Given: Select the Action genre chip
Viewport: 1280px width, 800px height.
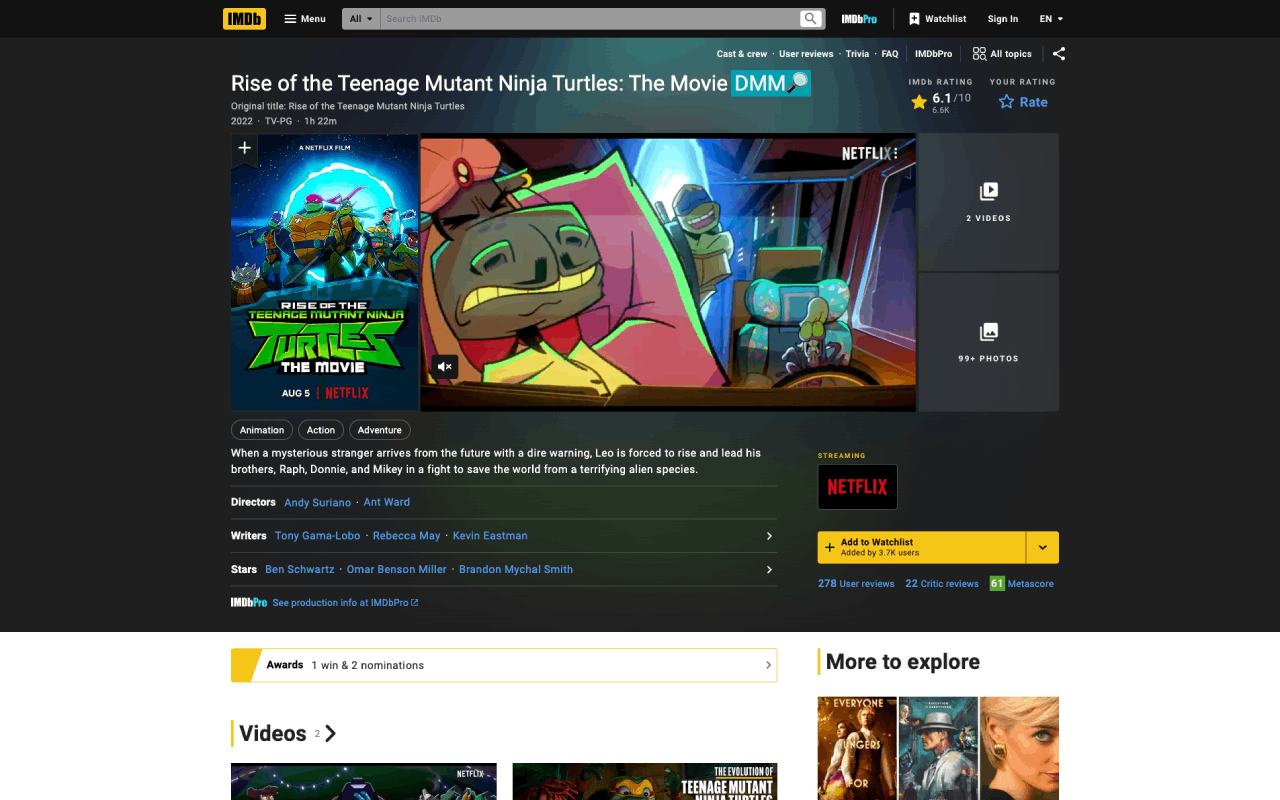Looking at the screenshot, I should point(321,430).
